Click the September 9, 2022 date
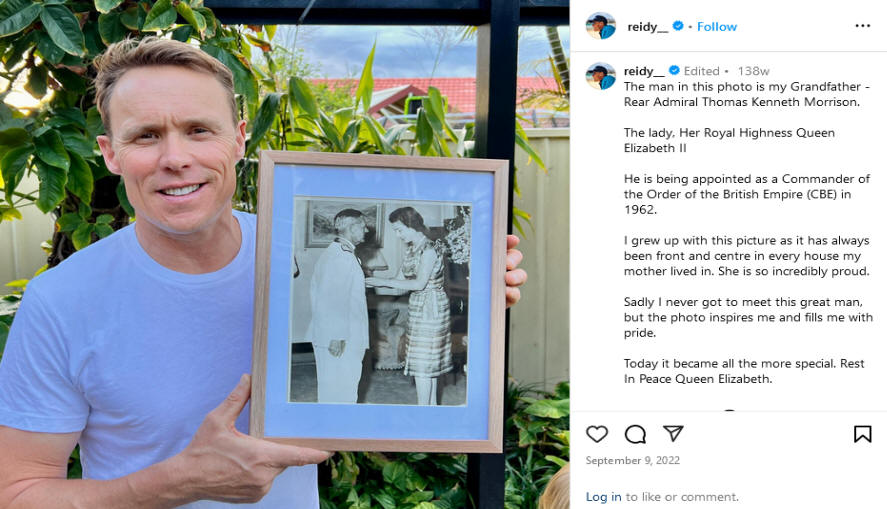The height and width of the screenshot is (509, 887). (632, 460)
